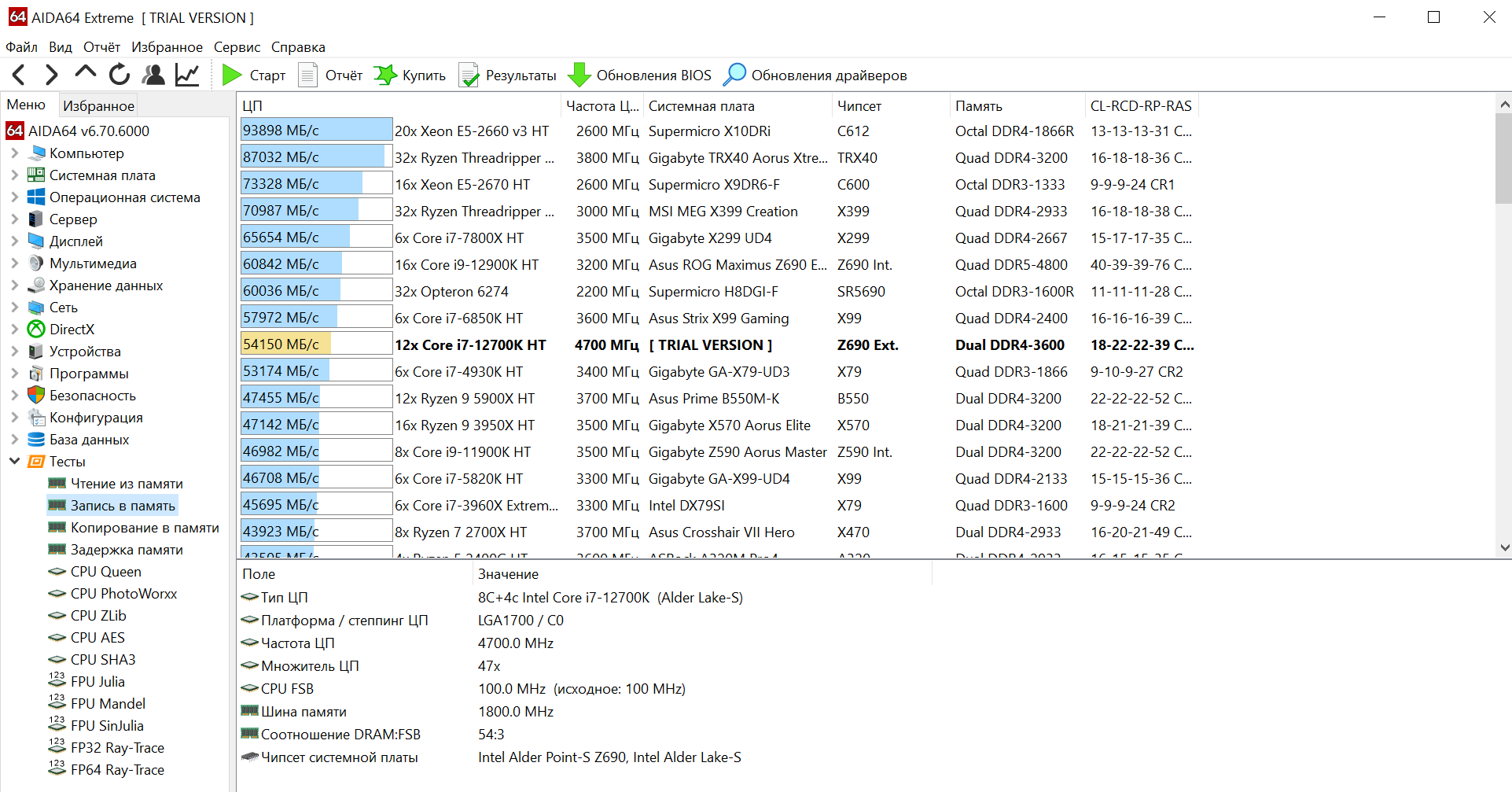Image resolution: width=1512 pixels, height=792 pixels.
Task: Expand the Дисплей tree node
Action: pos(15,241)
